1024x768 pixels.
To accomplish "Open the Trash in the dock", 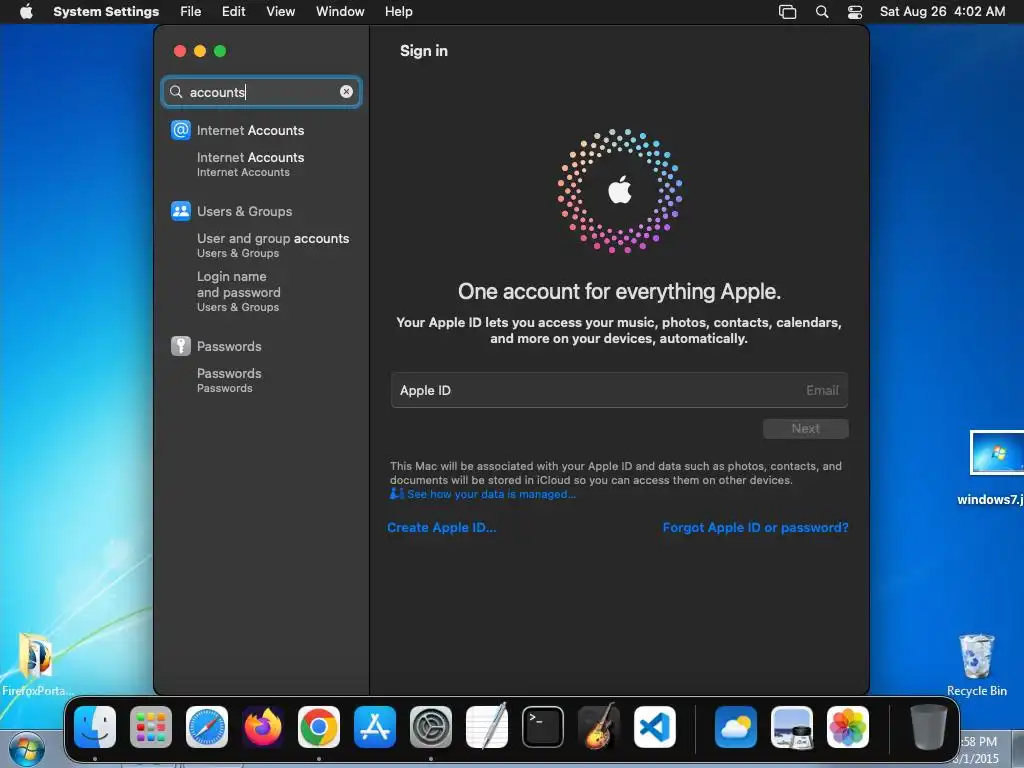I will pyautogui.click(x=929, y=727).
